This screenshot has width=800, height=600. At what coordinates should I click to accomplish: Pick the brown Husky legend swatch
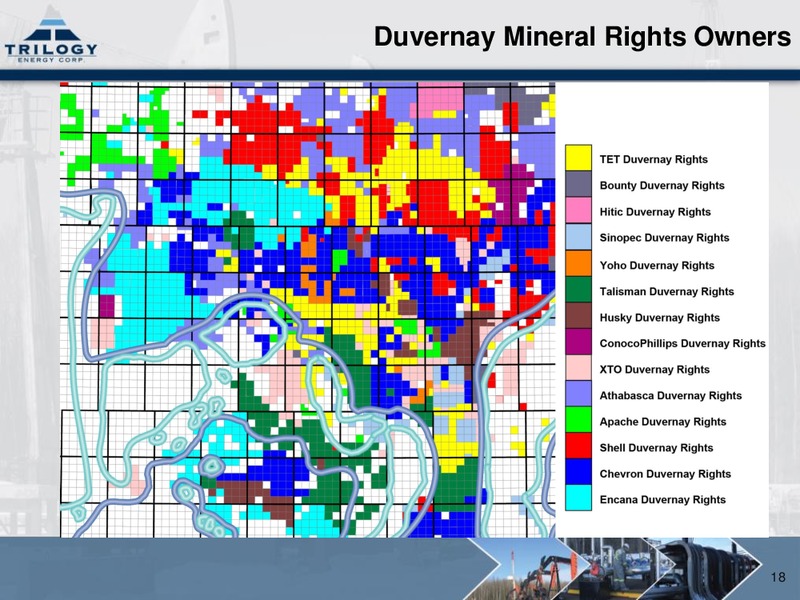click(578, 315)
